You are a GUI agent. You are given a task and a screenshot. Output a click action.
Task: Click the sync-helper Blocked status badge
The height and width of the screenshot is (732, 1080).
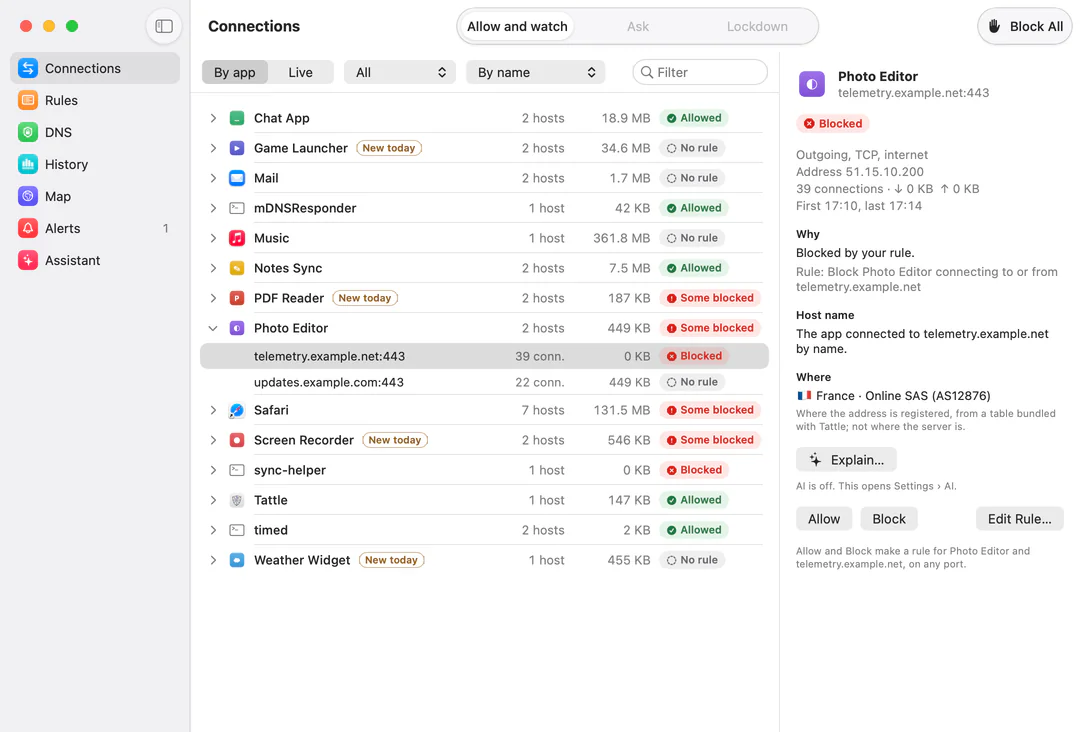coord(694,470)
